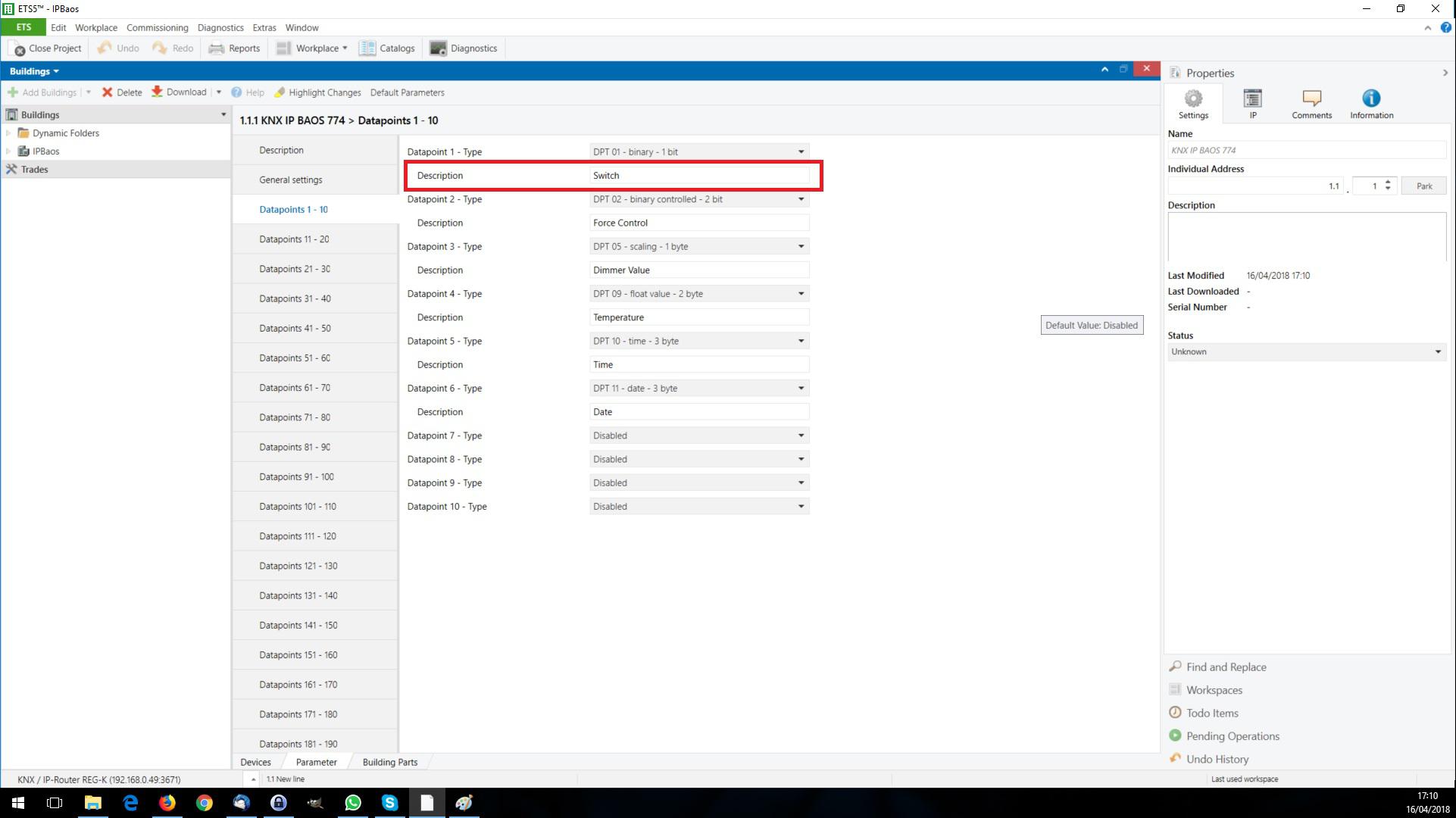The height and width of the screenshot is (818, 1456).
Task: Launch Skype from the taskbar
Action: click(389, 803)
